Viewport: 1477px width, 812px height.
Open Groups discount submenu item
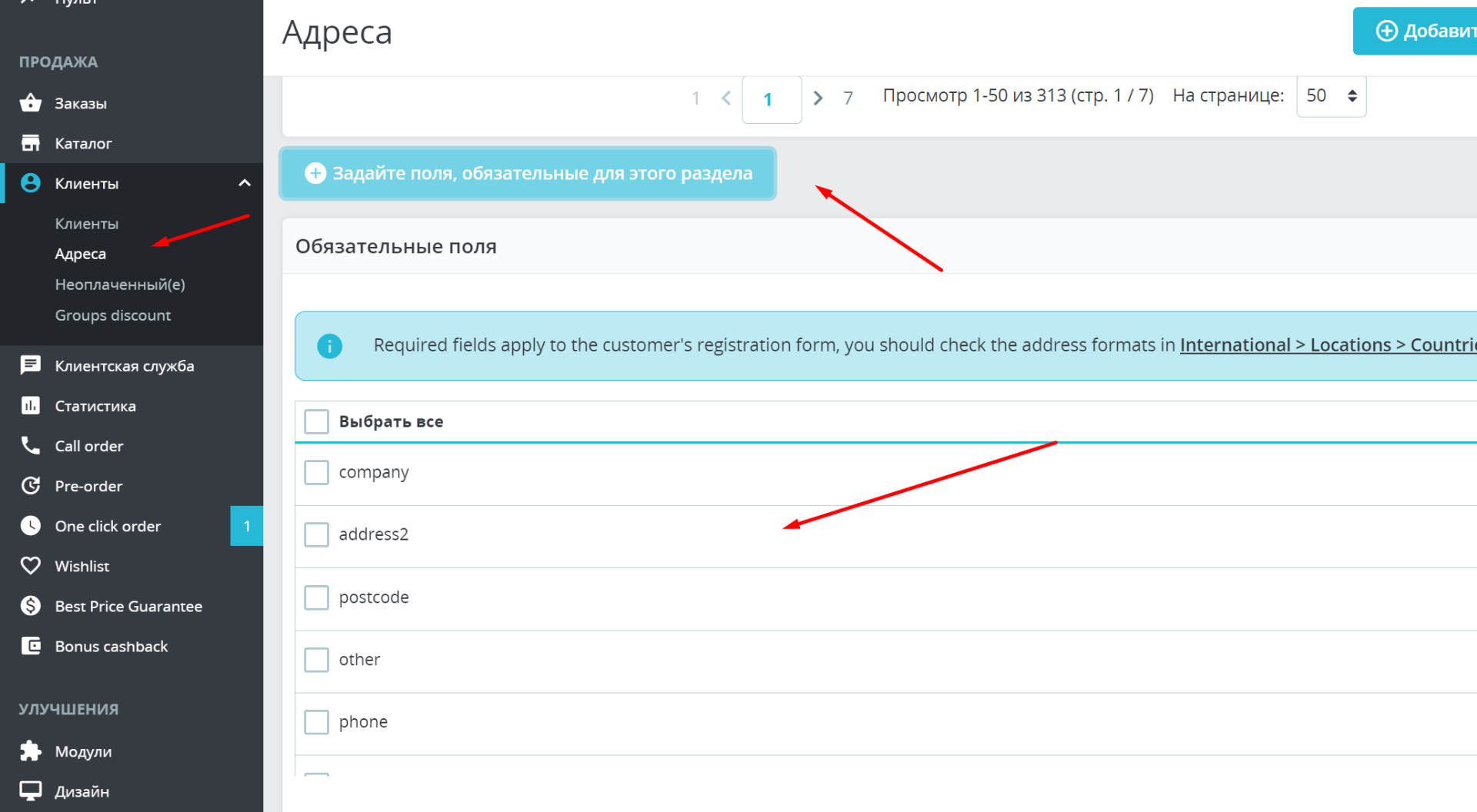[x=113, y=315]
